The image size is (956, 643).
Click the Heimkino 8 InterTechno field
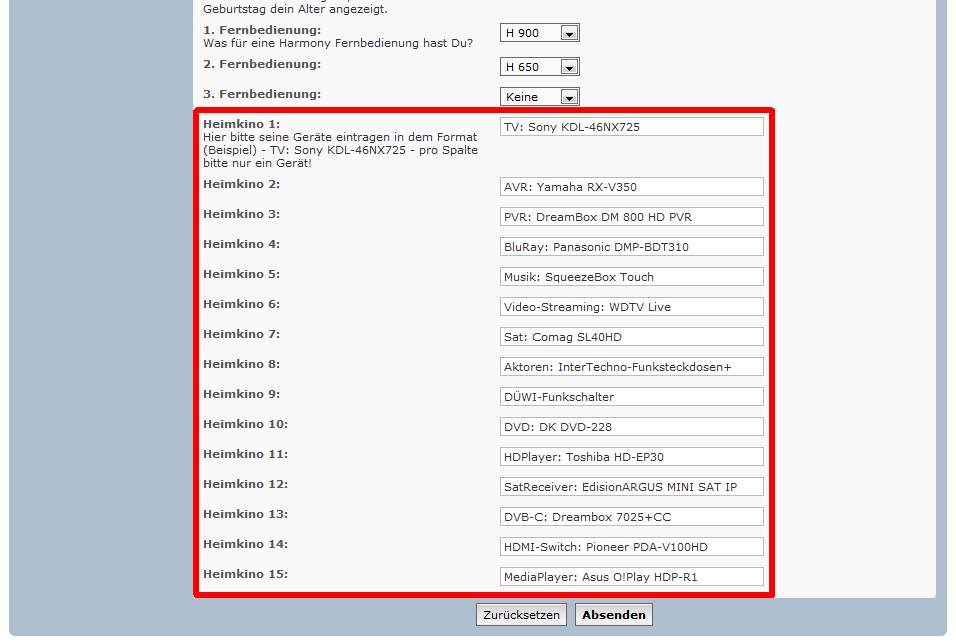[x=632, y=367]
